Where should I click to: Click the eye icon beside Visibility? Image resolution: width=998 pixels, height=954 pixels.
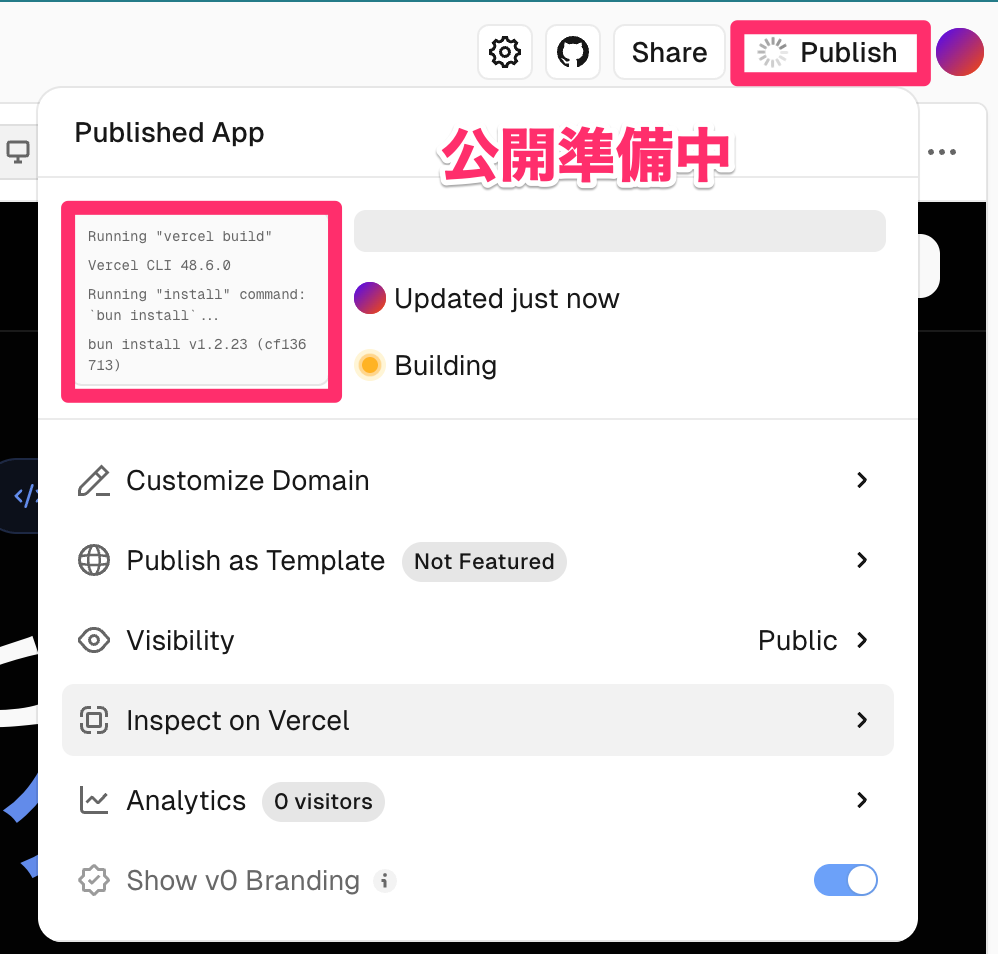point(94,640)
